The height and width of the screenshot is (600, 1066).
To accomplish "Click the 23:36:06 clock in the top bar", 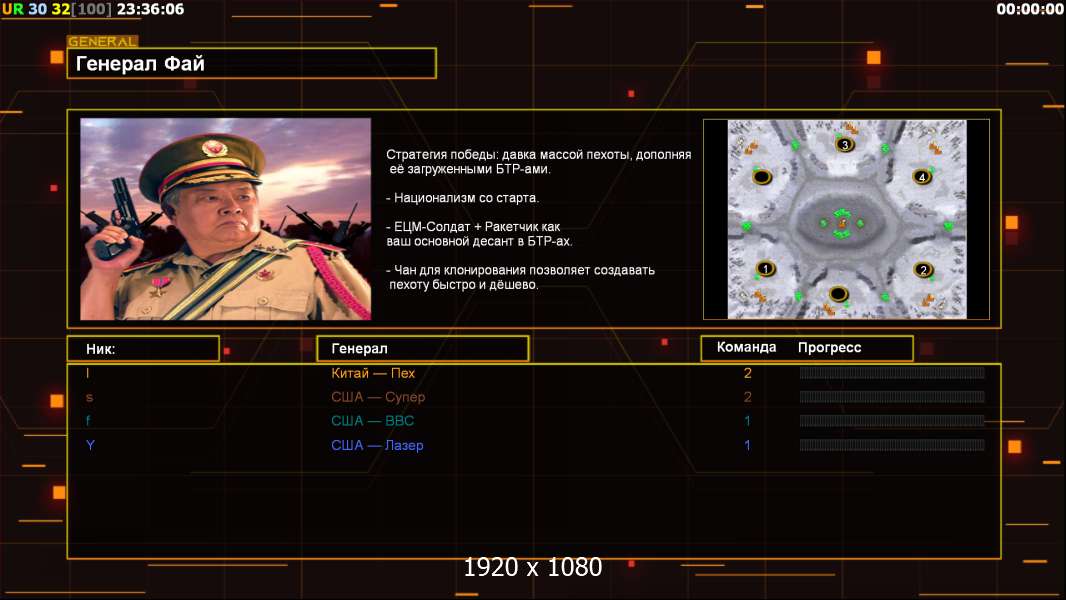I will pos(150,9).
